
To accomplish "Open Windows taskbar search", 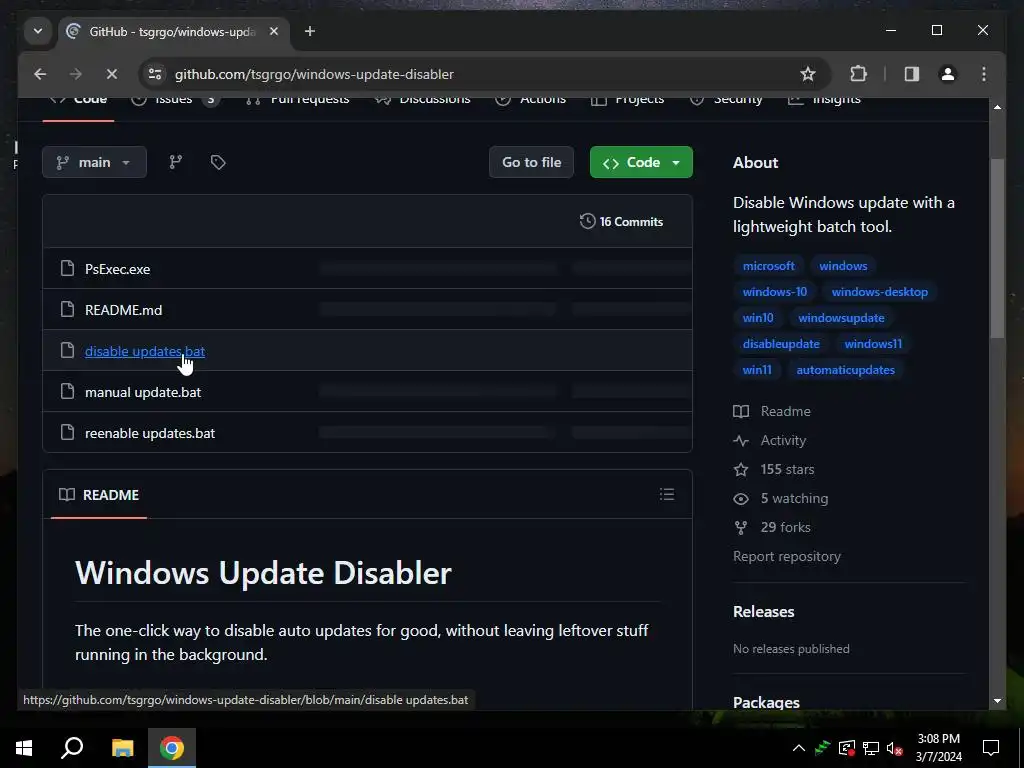I will pos(72,747).
